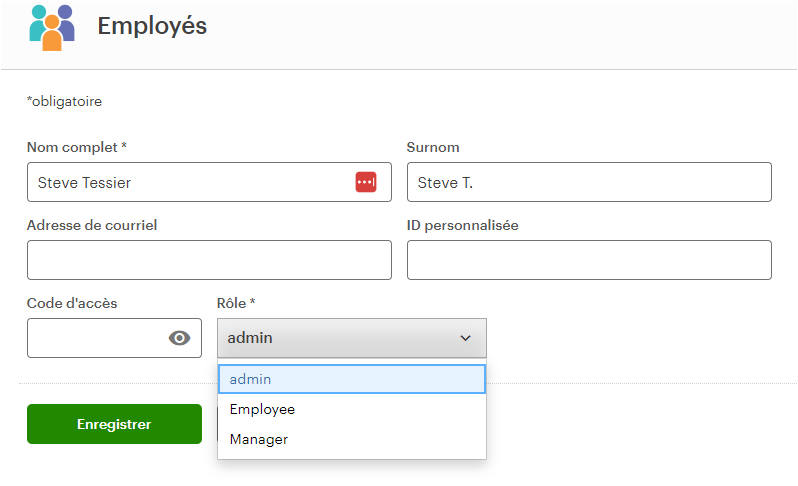
Task: Click the ID personnalisée label
Action: (x=463, y=225)
